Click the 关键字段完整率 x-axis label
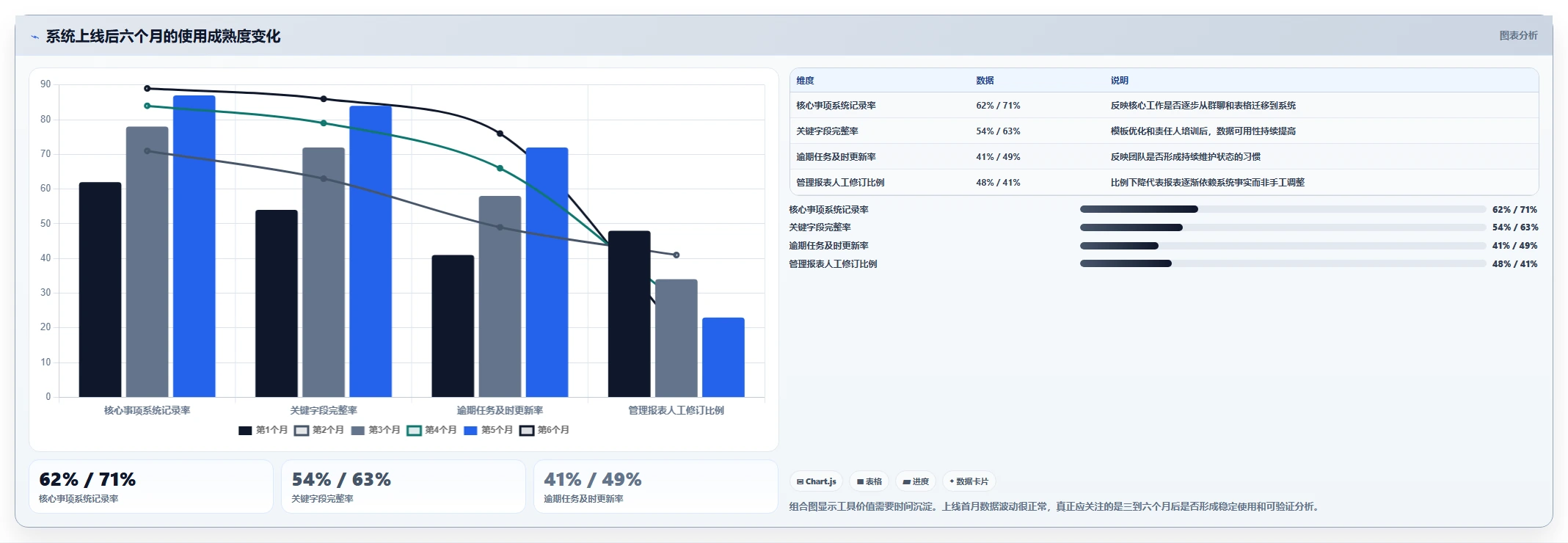 pyautogui.click(x=324, y=410)
